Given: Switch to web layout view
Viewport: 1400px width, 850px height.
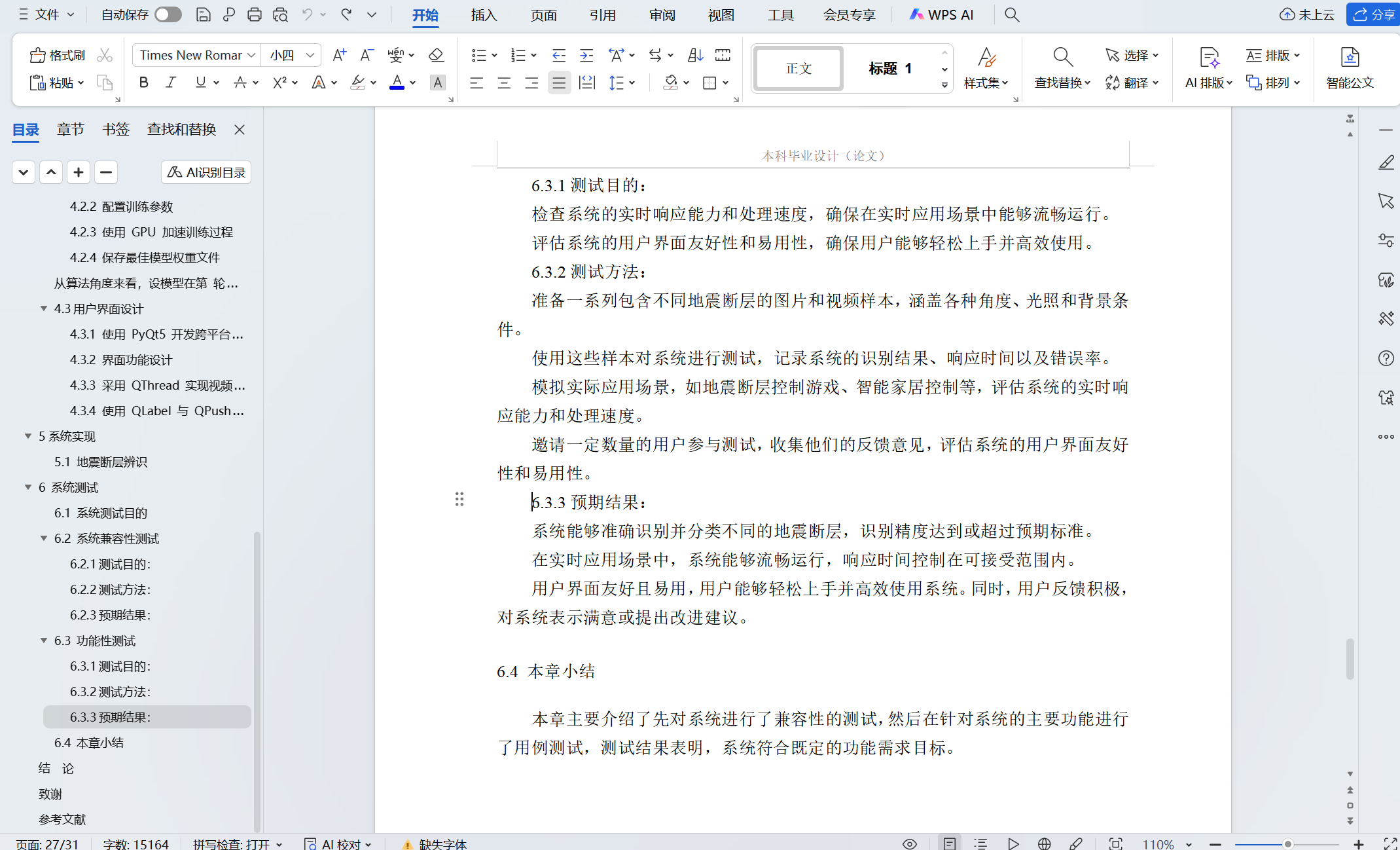Looking at the screenshot, I should pos(1045,843).
